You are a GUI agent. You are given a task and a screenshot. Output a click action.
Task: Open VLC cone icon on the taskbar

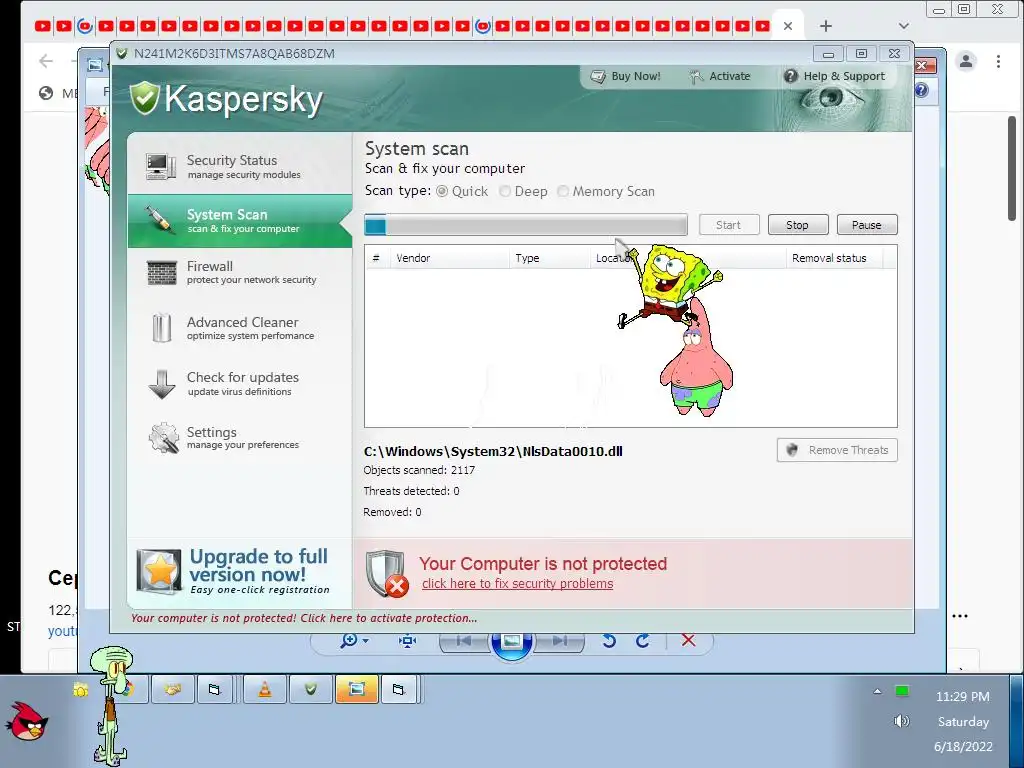click(x=264, y=689)
